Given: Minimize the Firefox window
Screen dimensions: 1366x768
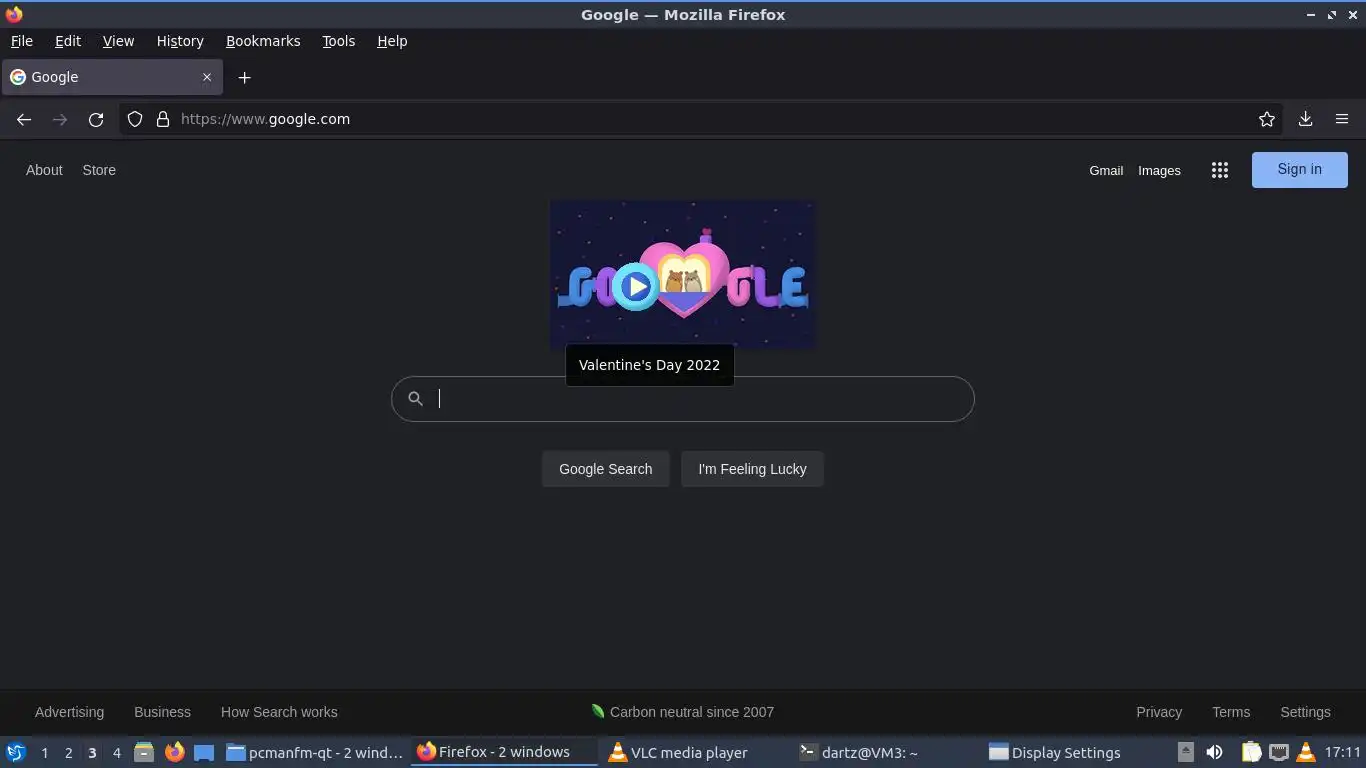Looking at the screenshot, I should point(1311,15).
